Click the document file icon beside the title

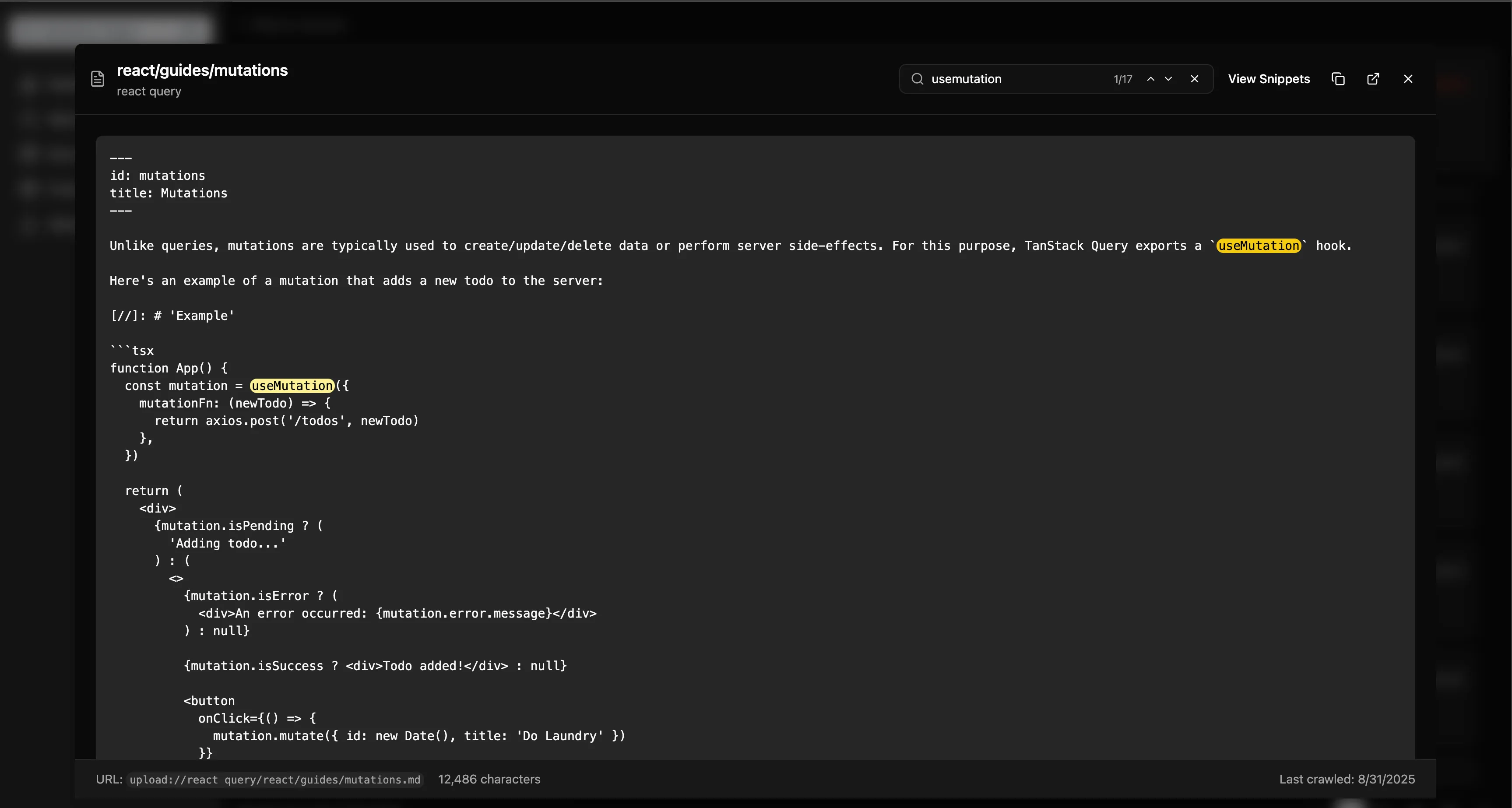click(x=97, y=79)
